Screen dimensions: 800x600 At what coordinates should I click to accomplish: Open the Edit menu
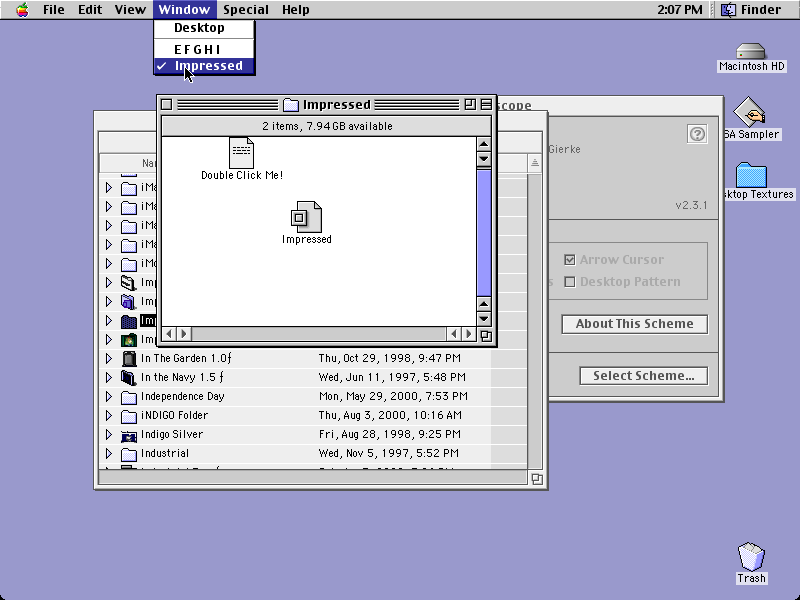coord(90,9)
